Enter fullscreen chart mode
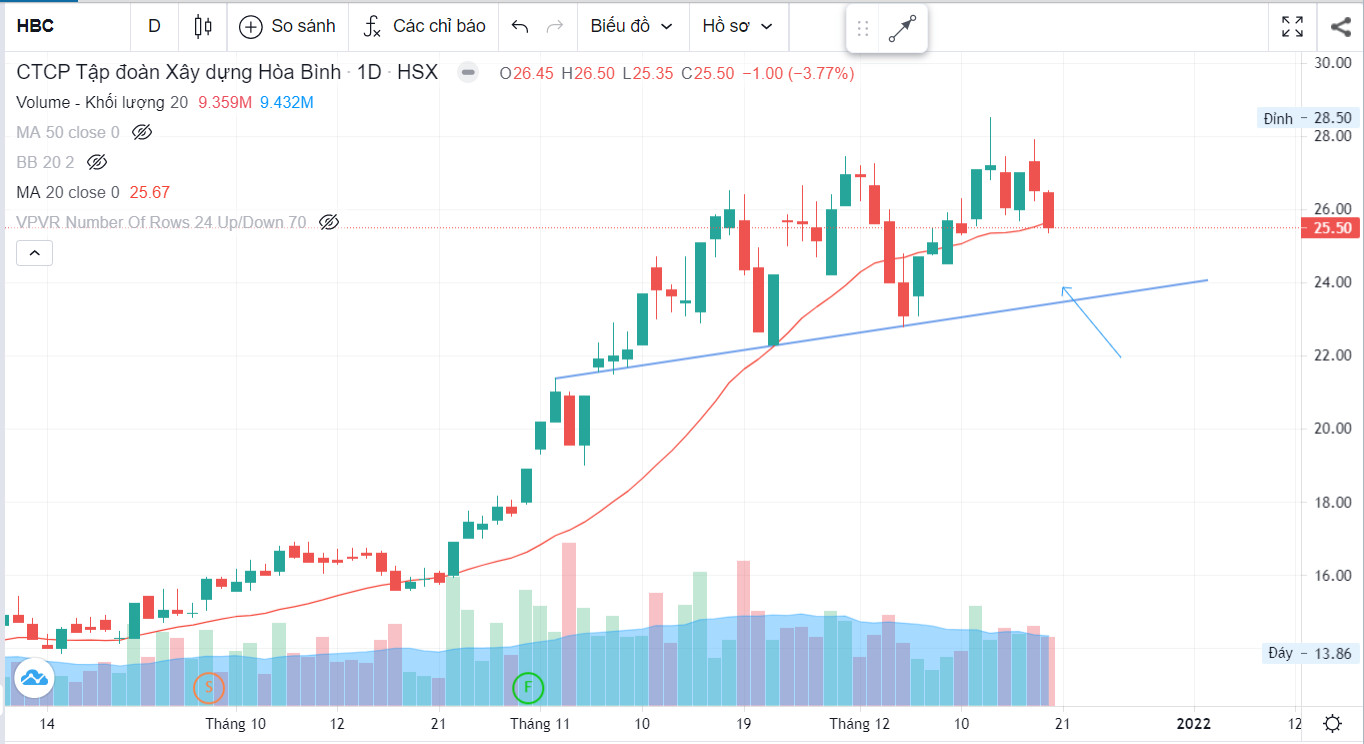 (1292, 26)
